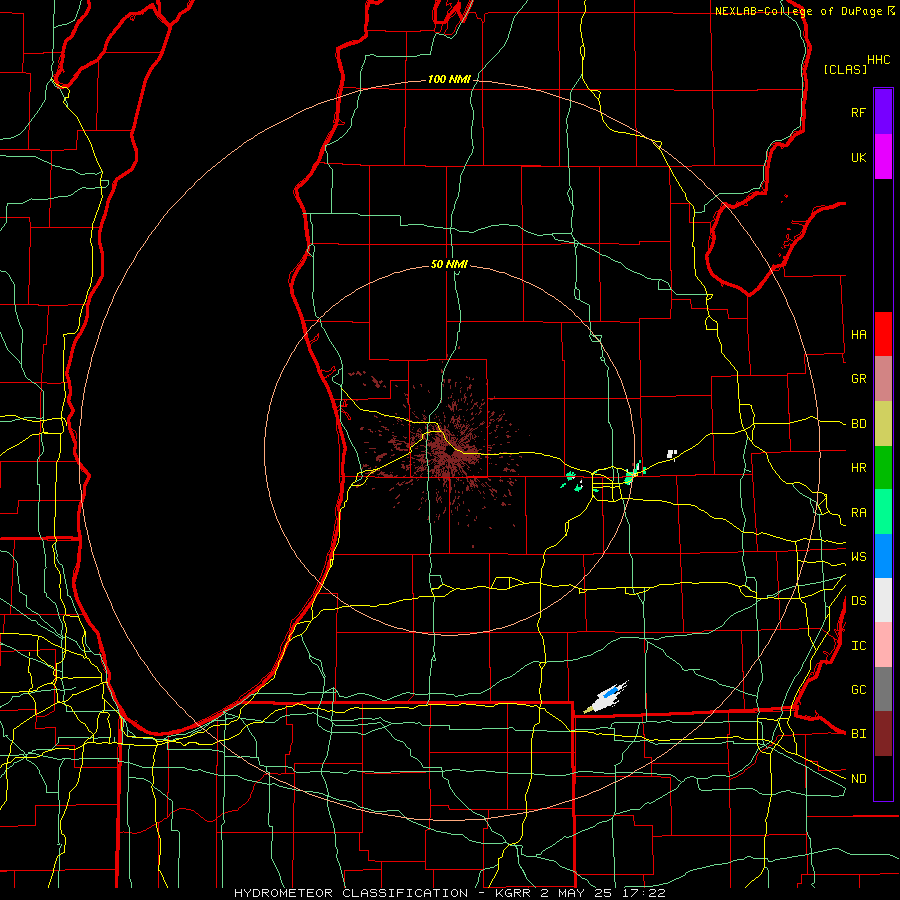
Task: Click the GC legend label
Action: (x=858, y=690)
